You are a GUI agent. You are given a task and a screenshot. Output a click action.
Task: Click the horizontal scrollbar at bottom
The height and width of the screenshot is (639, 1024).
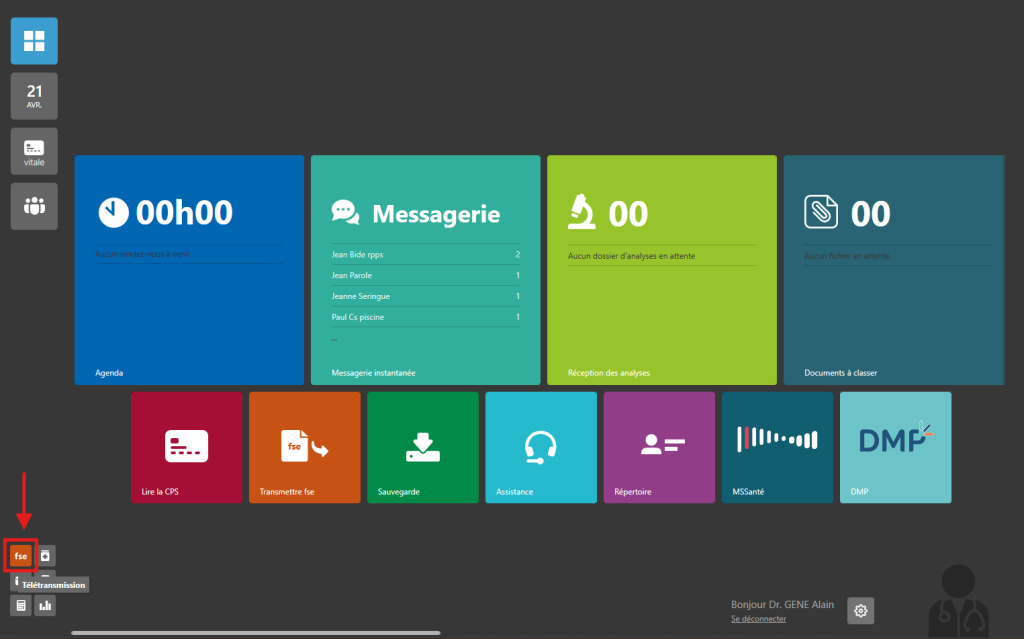256,632
